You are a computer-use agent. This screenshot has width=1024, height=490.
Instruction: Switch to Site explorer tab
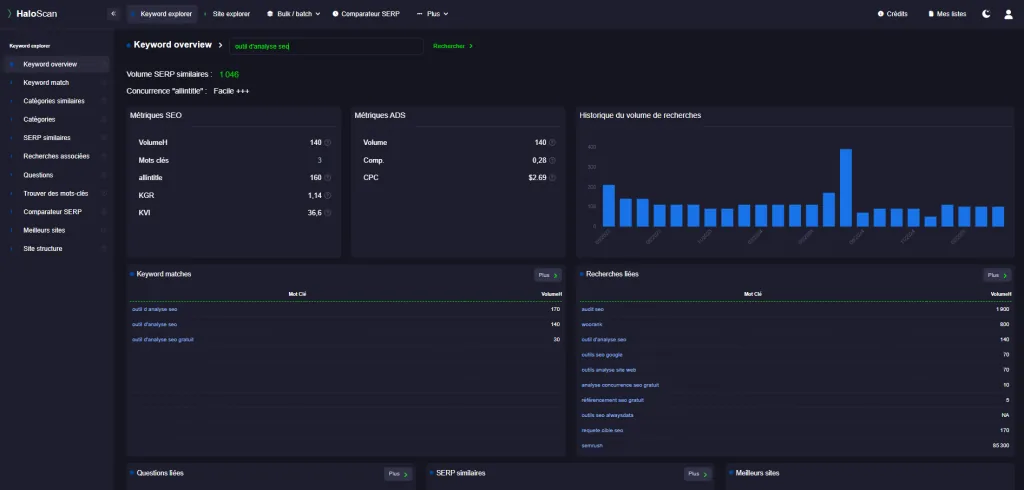pos(229,14)
